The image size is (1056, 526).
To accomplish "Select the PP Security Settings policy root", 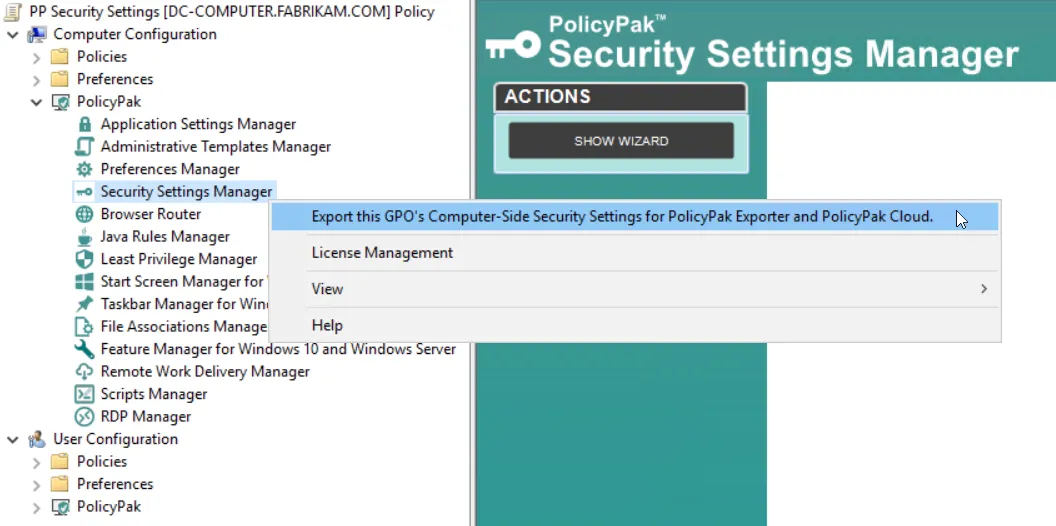I will (x=232, y=11).
